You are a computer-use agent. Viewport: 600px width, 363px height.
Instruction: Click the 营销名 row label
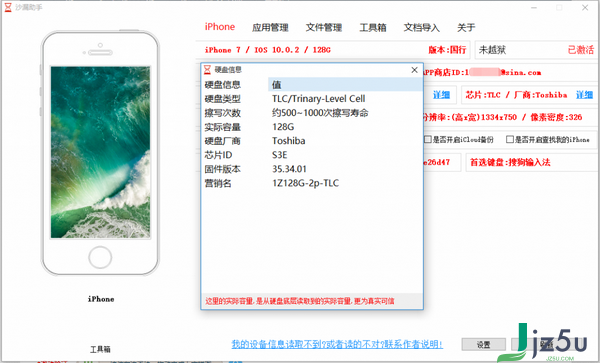pos(218,183)
